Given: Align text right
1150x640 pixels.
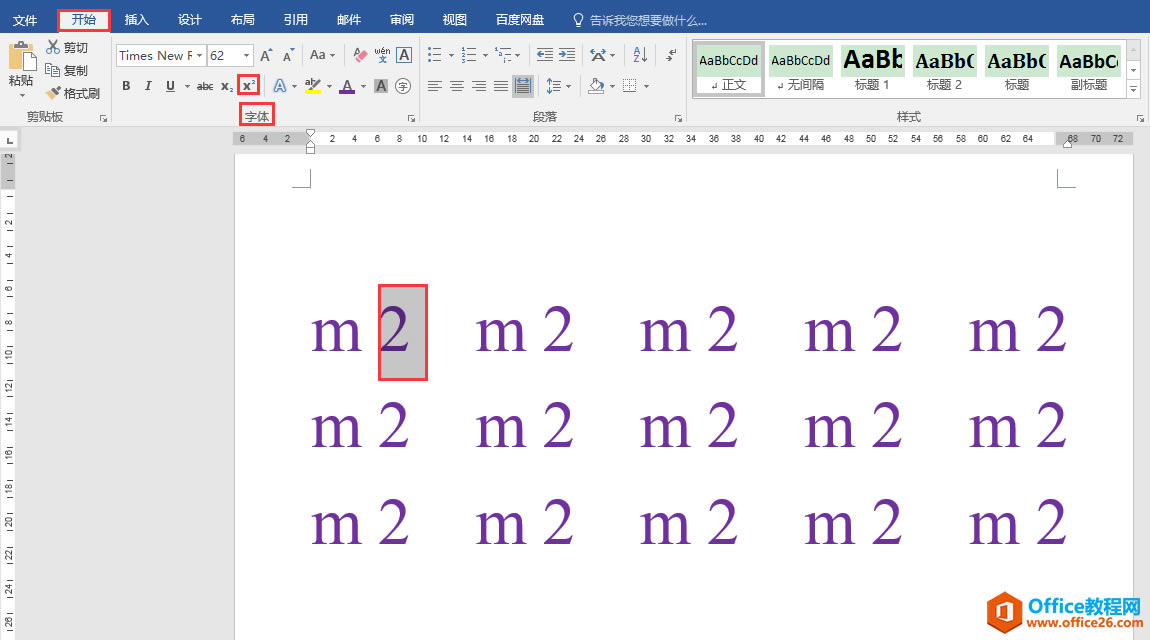Looking at the screenshot, I should (479, 86).
